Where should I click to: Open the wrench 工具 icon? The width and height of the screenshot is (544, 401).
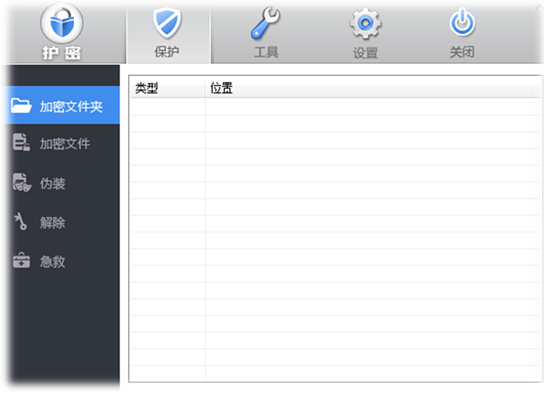(266, 23)
